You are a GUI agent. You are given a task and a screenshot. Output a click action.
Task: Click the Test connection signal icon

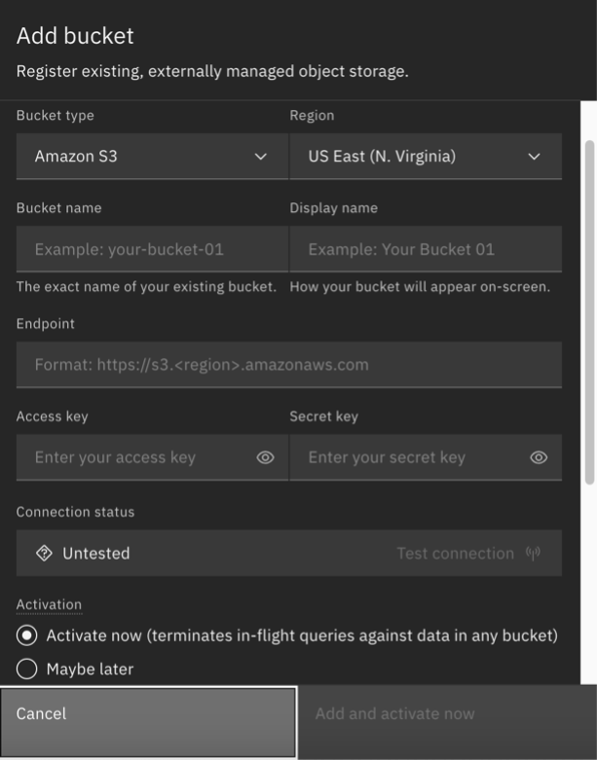533,553
